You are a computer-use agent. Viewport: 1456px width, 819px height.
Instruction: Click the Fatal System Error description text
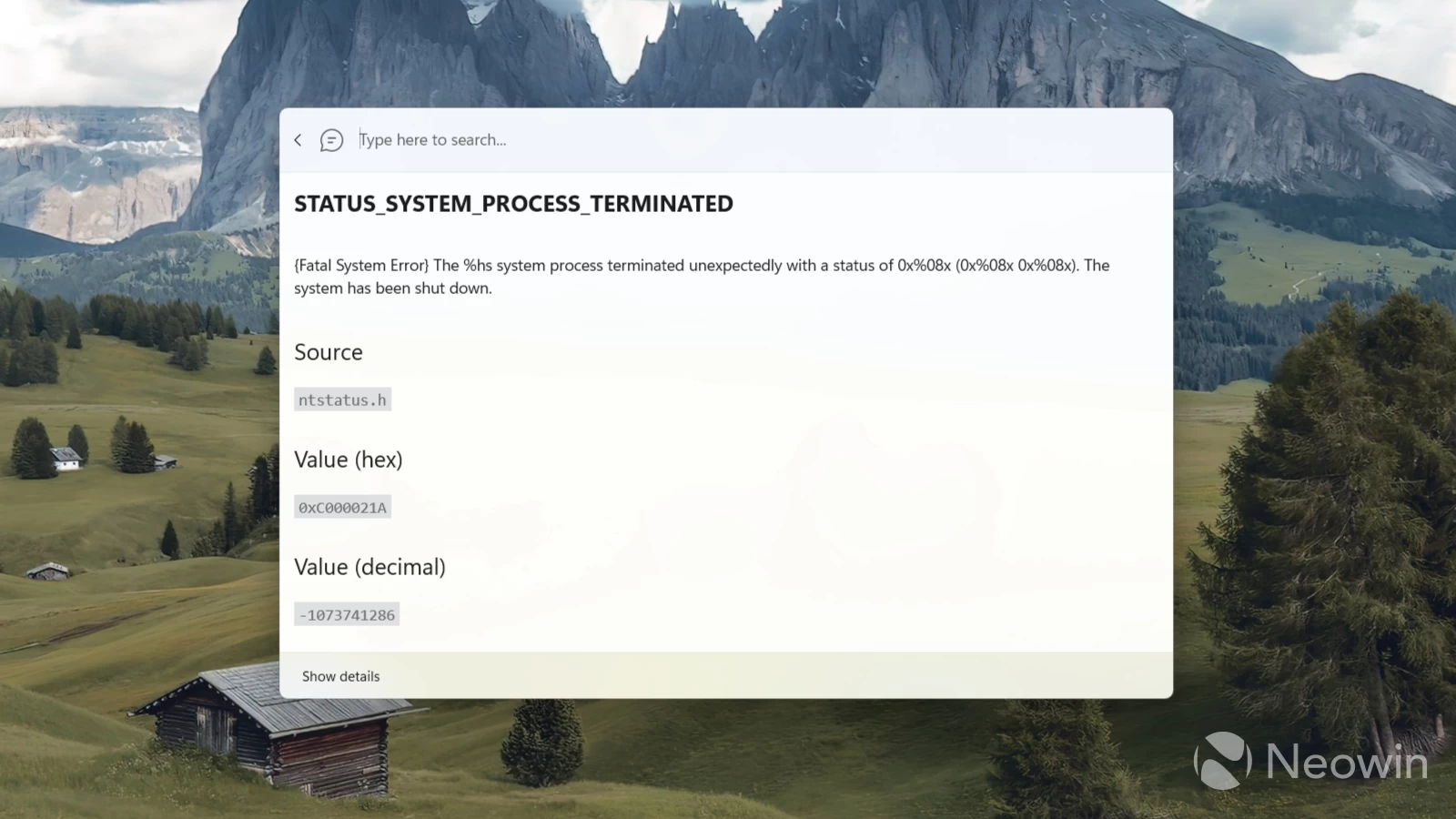702,277
